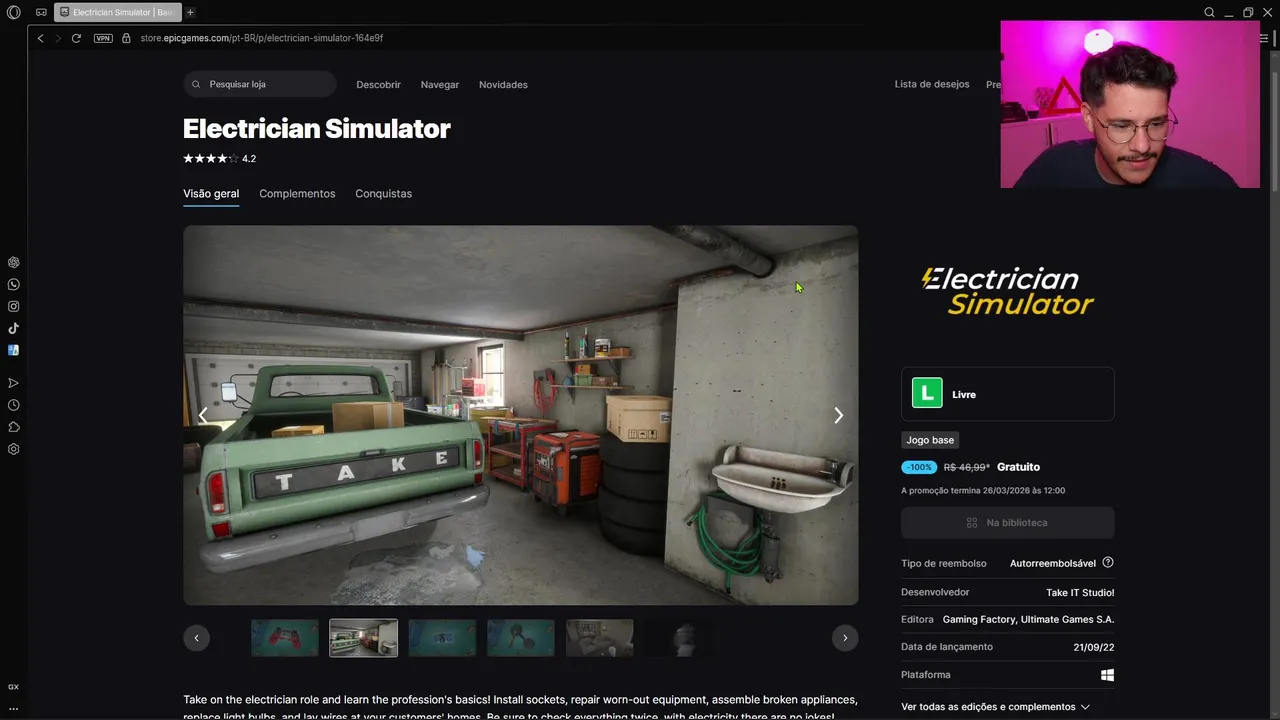Open Take IT Studio! developer link

point(1080,593)
